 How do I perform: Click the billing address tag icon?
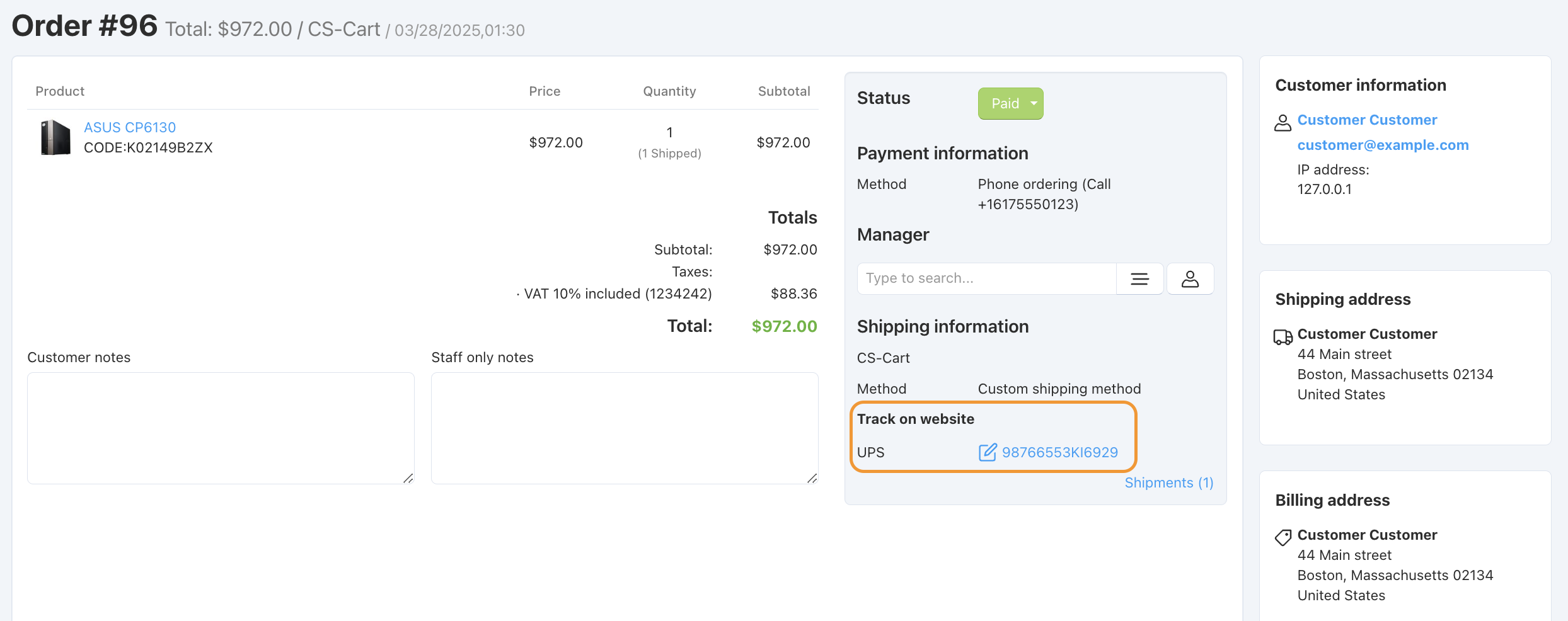point(1283,537)
